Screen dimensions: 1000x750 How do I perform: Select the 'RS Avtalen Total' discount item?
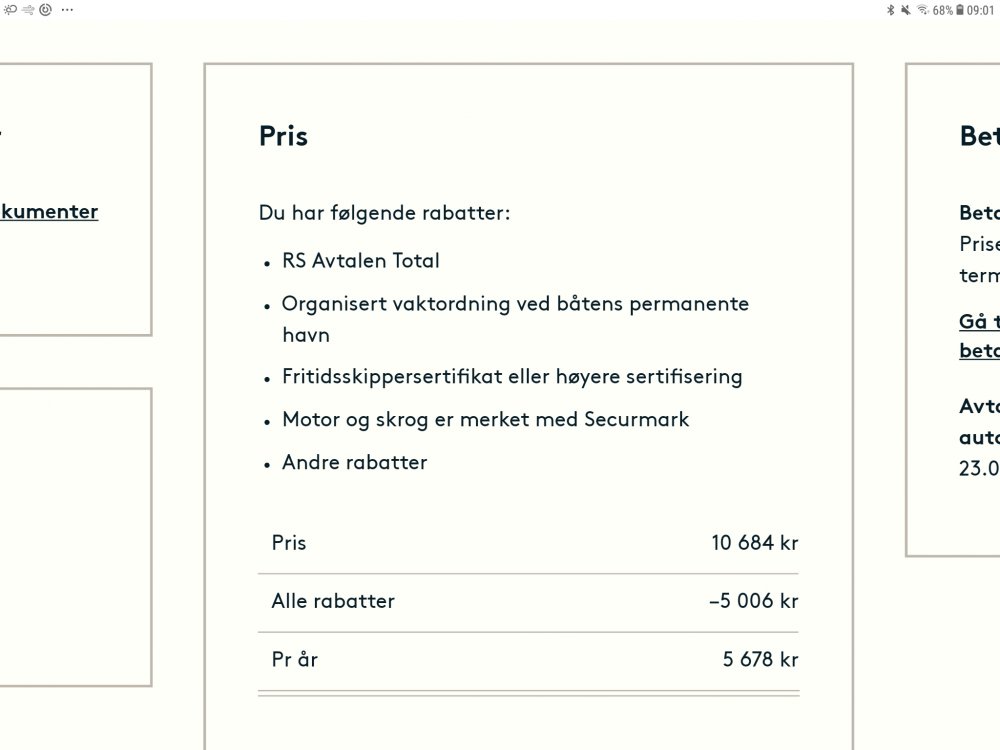[x=361, y=261]
